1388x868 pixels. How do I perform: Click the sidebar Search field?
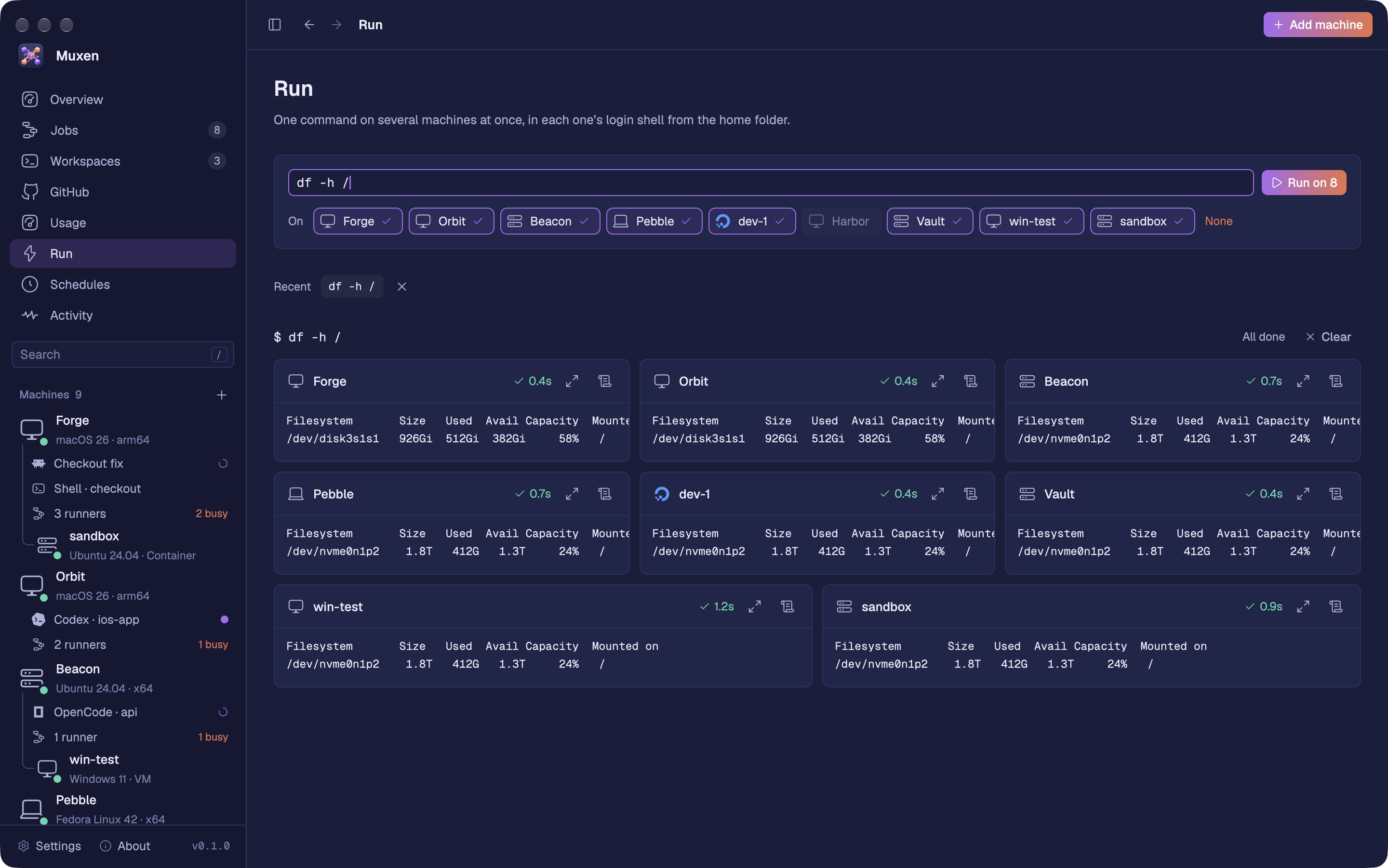pos(123,355)
